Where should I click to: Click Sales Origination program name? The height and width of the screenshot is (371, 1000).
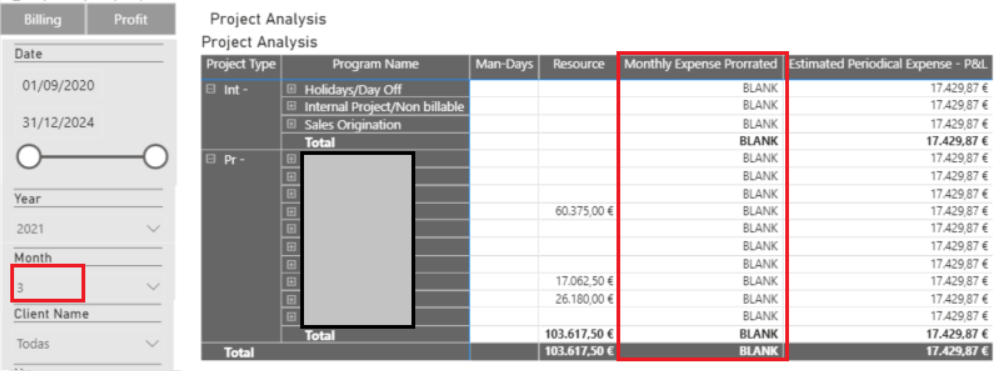click(353, 125)
